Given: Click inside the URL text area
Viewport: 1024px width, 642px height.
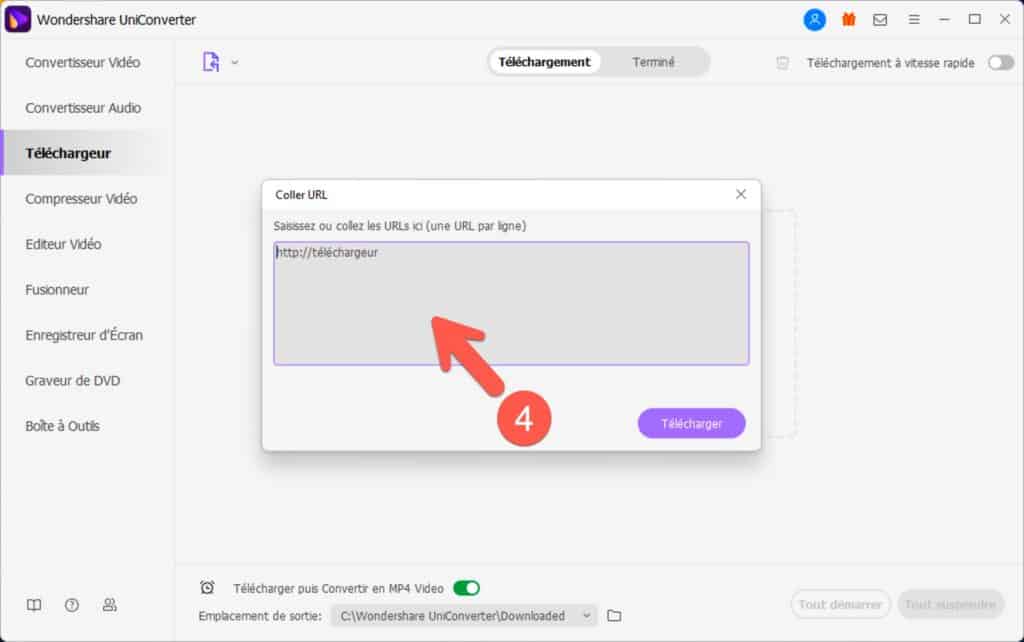Looking at the screenshot, I should [511, 303].
